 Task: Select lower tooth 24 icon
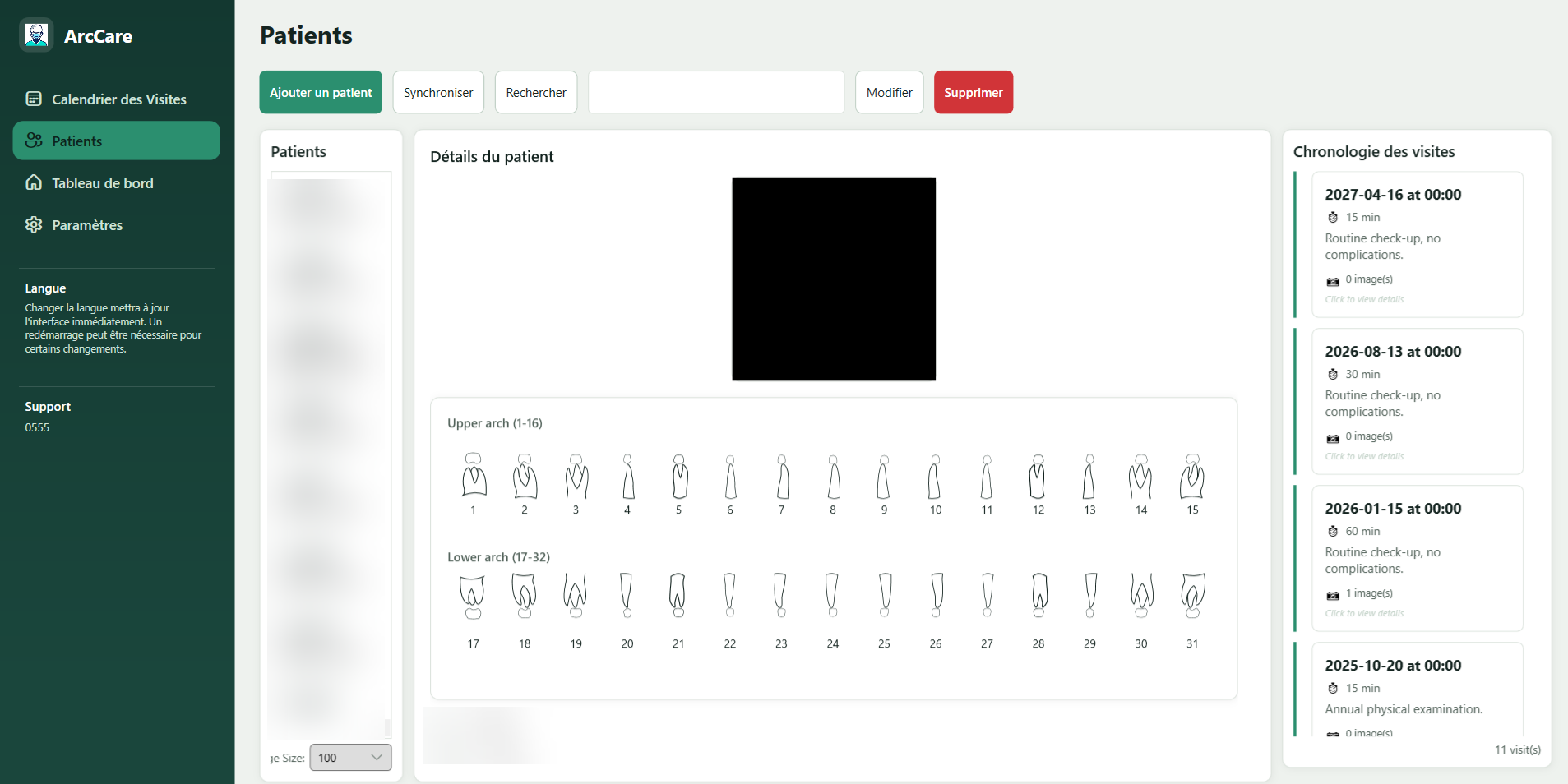(833, 596)
